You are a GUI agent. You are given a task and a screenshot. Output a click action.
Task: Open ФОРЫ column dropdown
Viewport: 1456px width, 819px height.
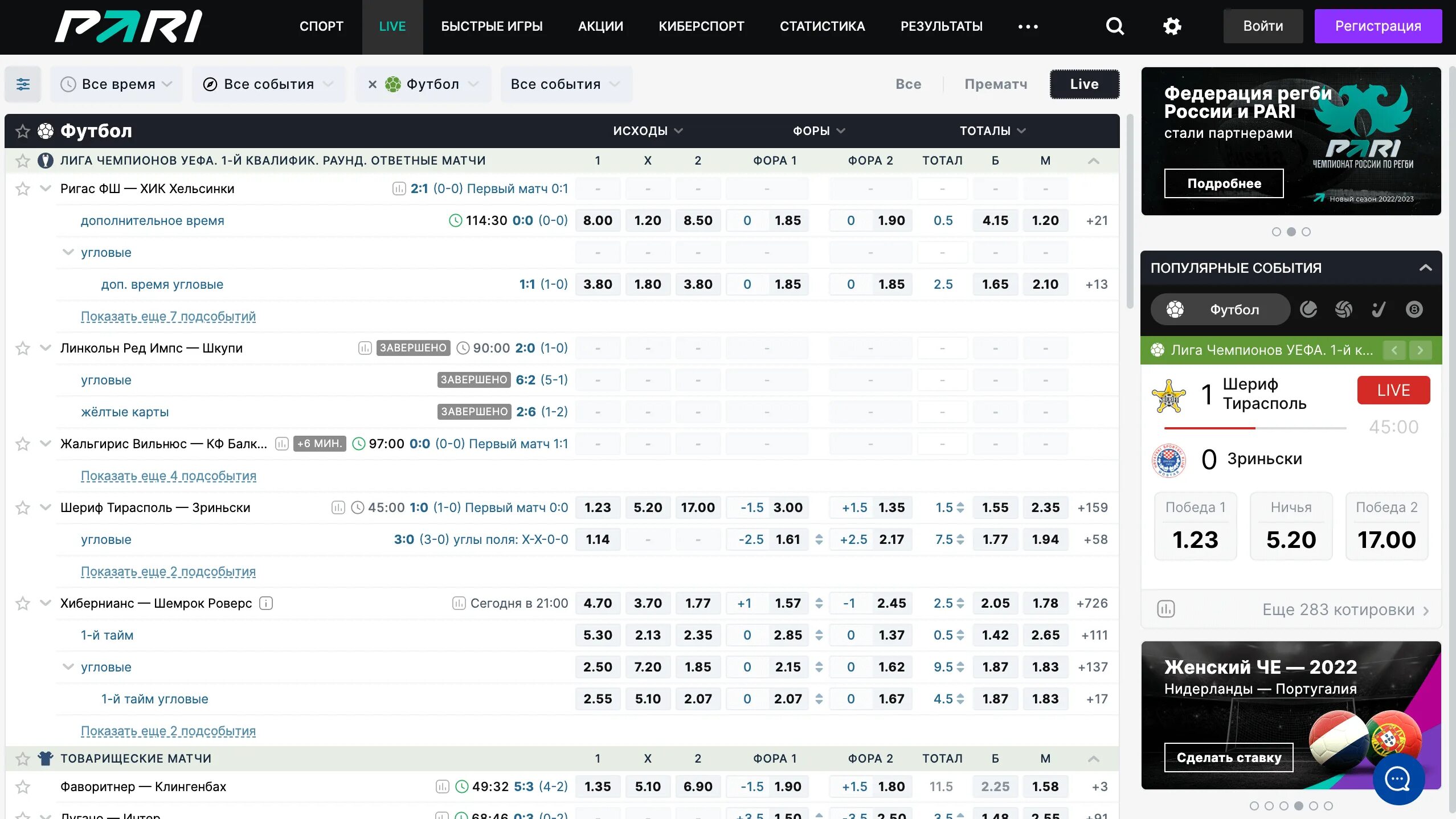(x=819, y=131)
